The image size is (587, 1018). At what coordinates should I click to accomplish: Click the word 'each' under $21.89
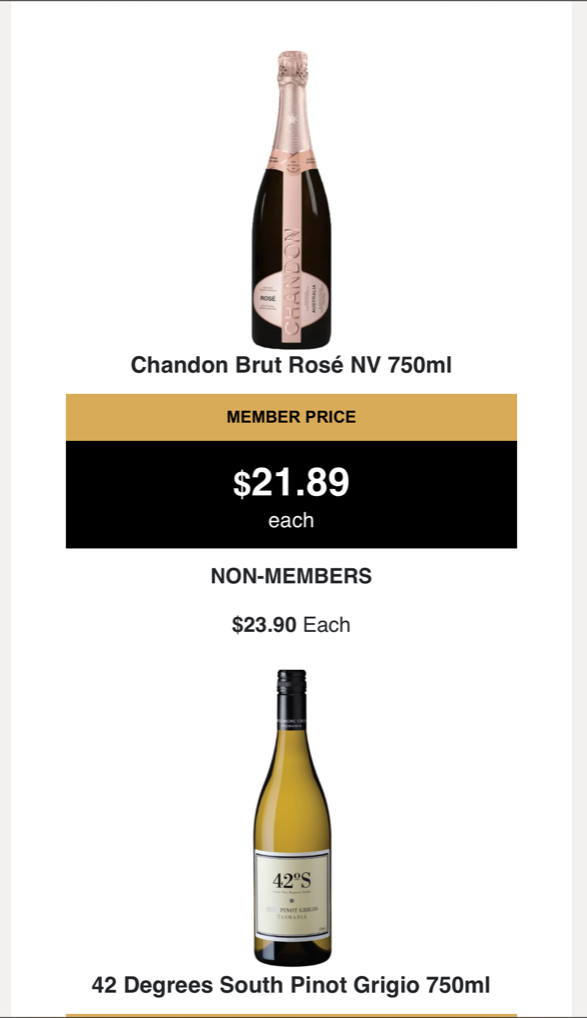point(291,521)
